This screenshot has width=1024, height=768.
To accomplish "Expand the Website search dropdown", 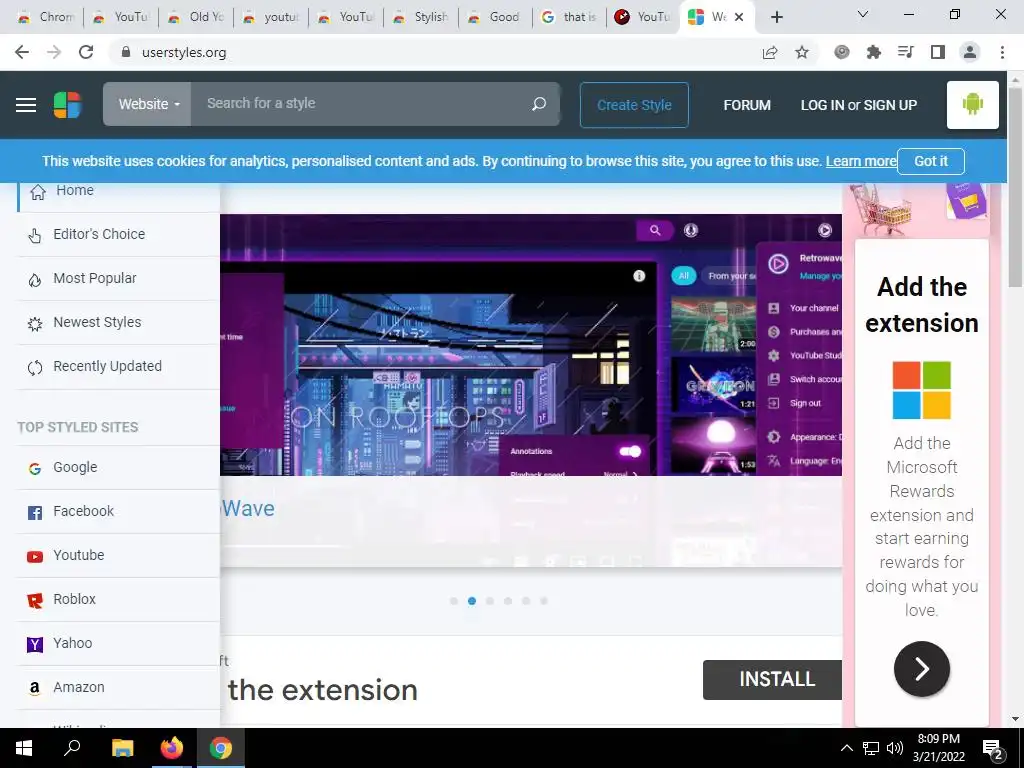I will 148,104.
